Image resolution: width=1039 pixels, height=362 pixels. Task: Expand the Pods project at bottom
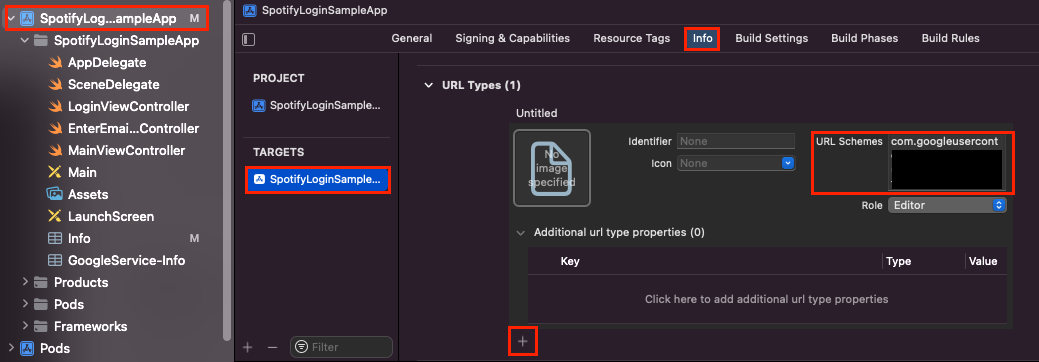[11, 347]
